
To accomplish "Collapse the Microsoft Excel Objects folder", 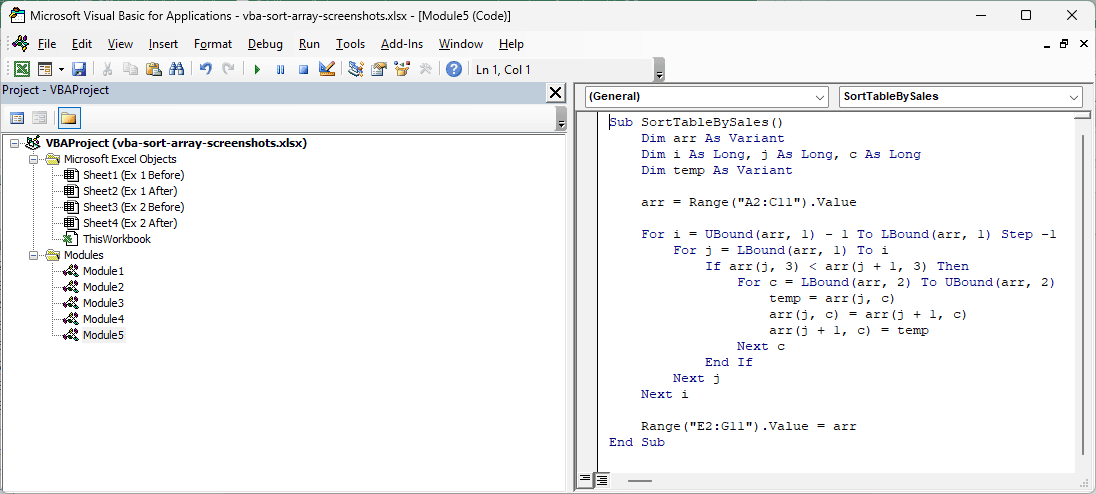I will tap(34, 159).
